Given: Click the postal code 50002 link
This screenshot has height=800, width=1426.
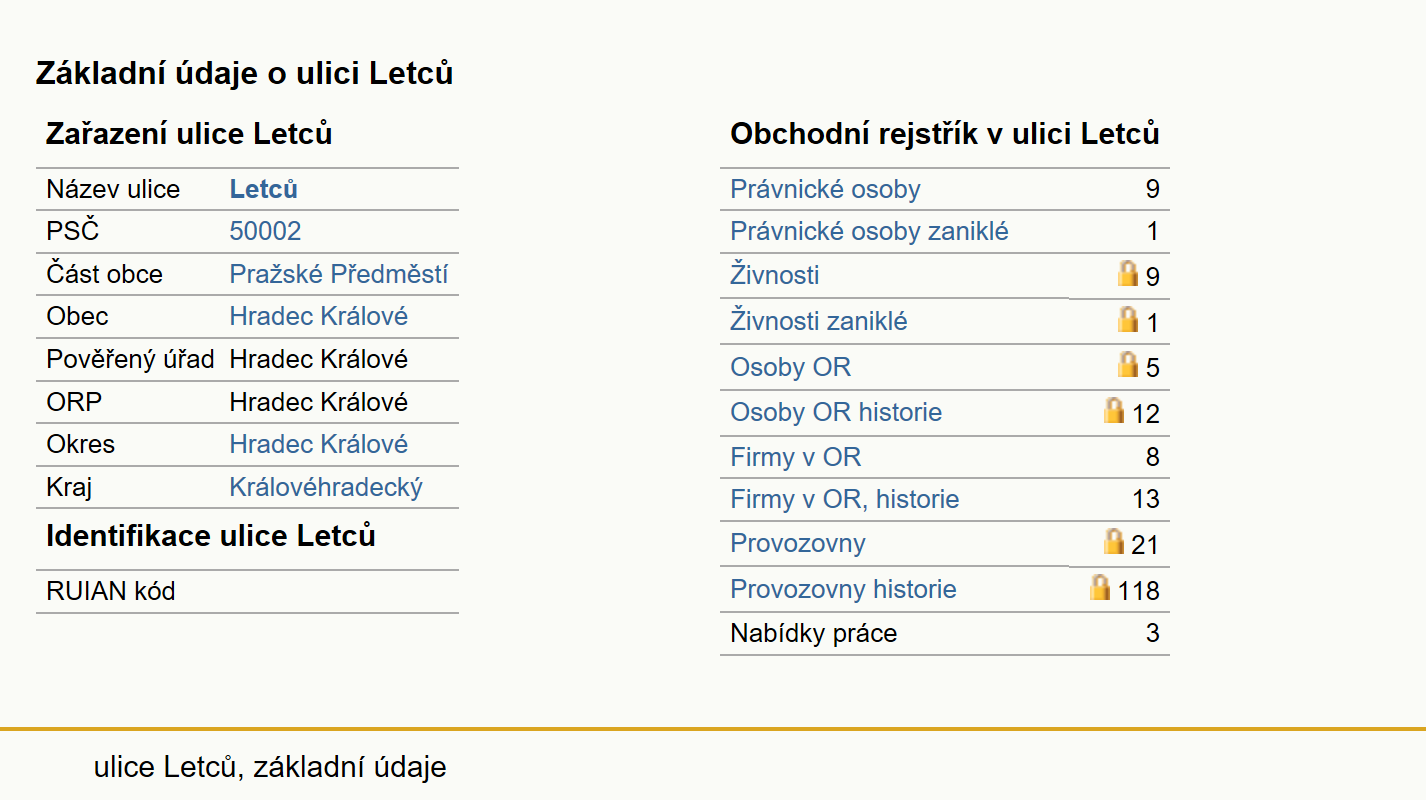Looking at the screenshot, I should [x=265, y=231].
